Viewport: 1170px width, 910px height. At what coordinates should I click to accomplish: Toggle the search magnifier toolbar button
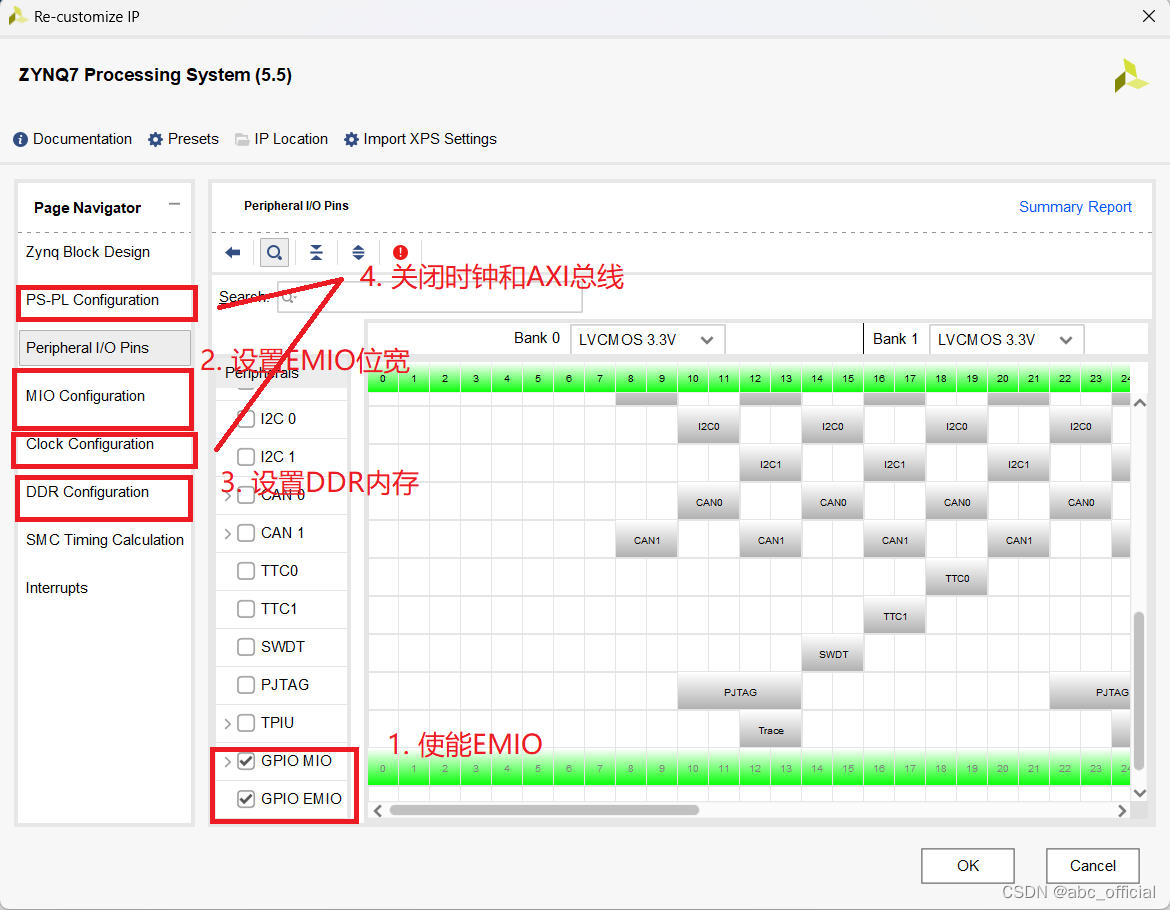pyautogui.click(x=274, y=252)
